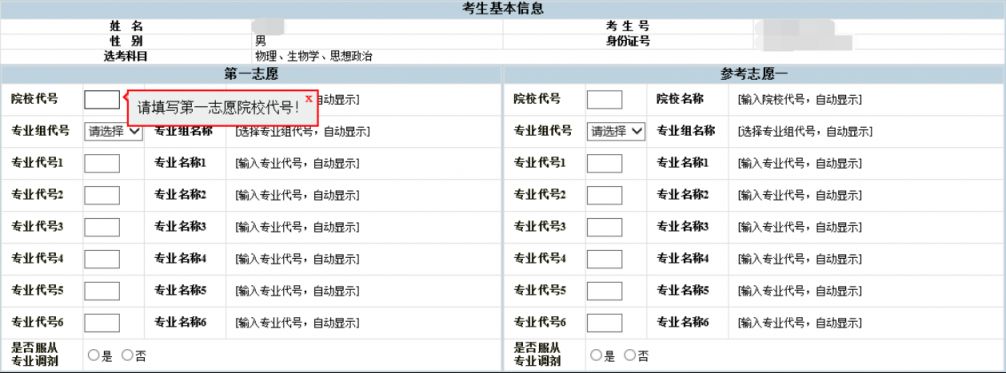
Task: Focus 专业代号1 field in 第一志愿
Action: click(x=102, y=163)
